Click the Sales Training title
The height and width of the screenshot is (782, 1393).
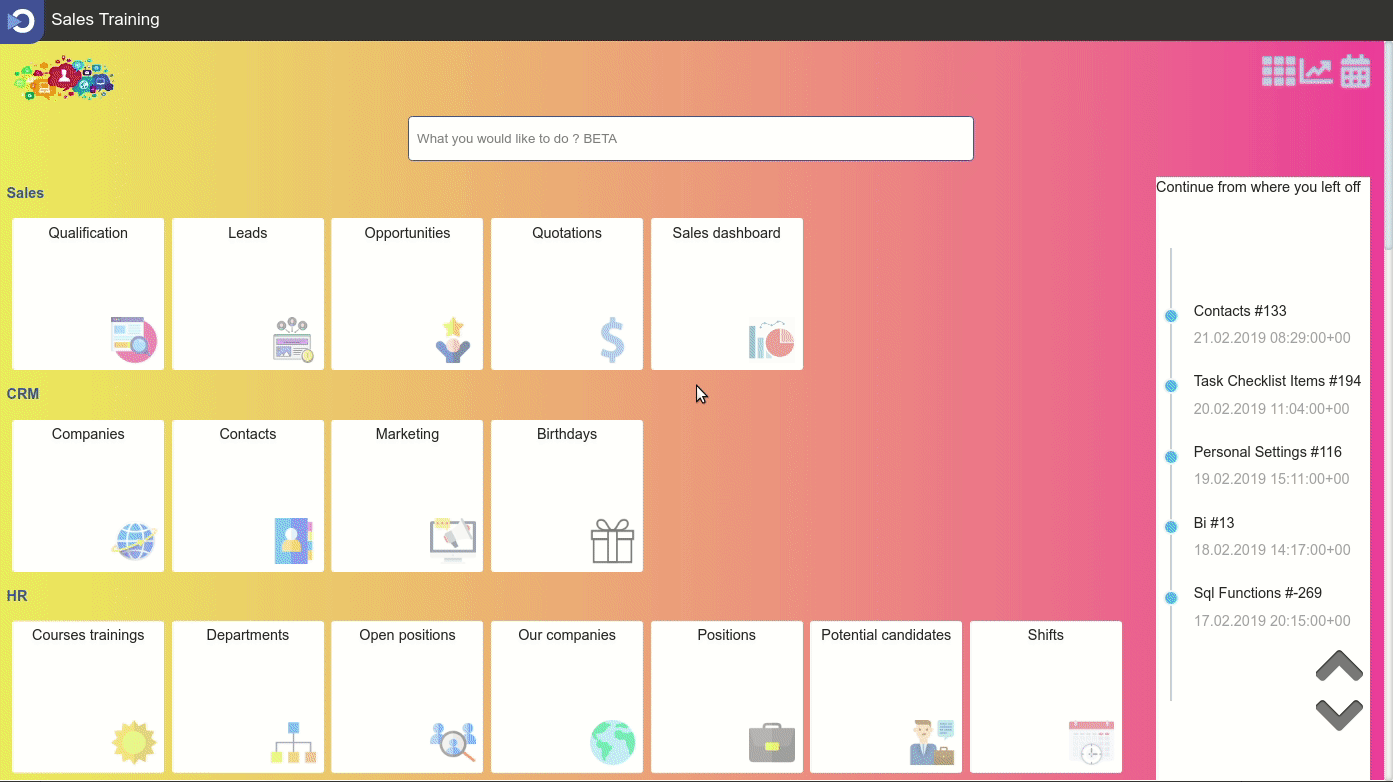[x=105, y=19]
